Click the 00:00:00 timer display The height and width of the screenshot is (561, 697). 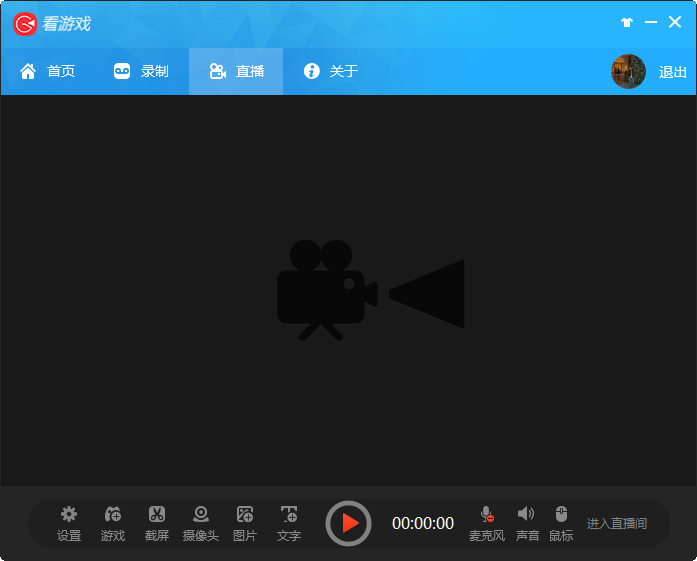coord(423,523)
